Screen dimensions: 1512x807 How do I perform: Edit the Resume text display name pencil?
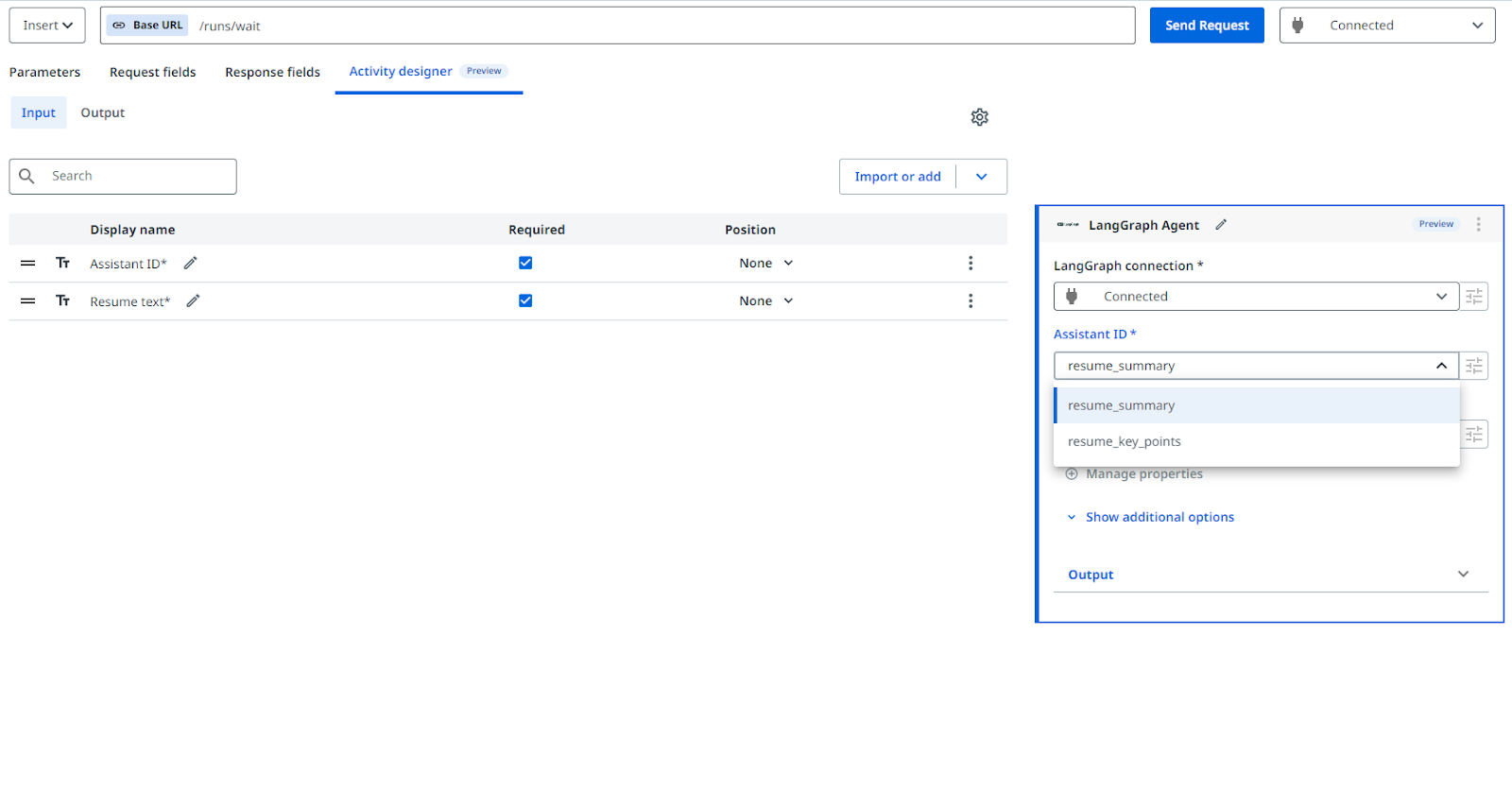tap(193, 301)
